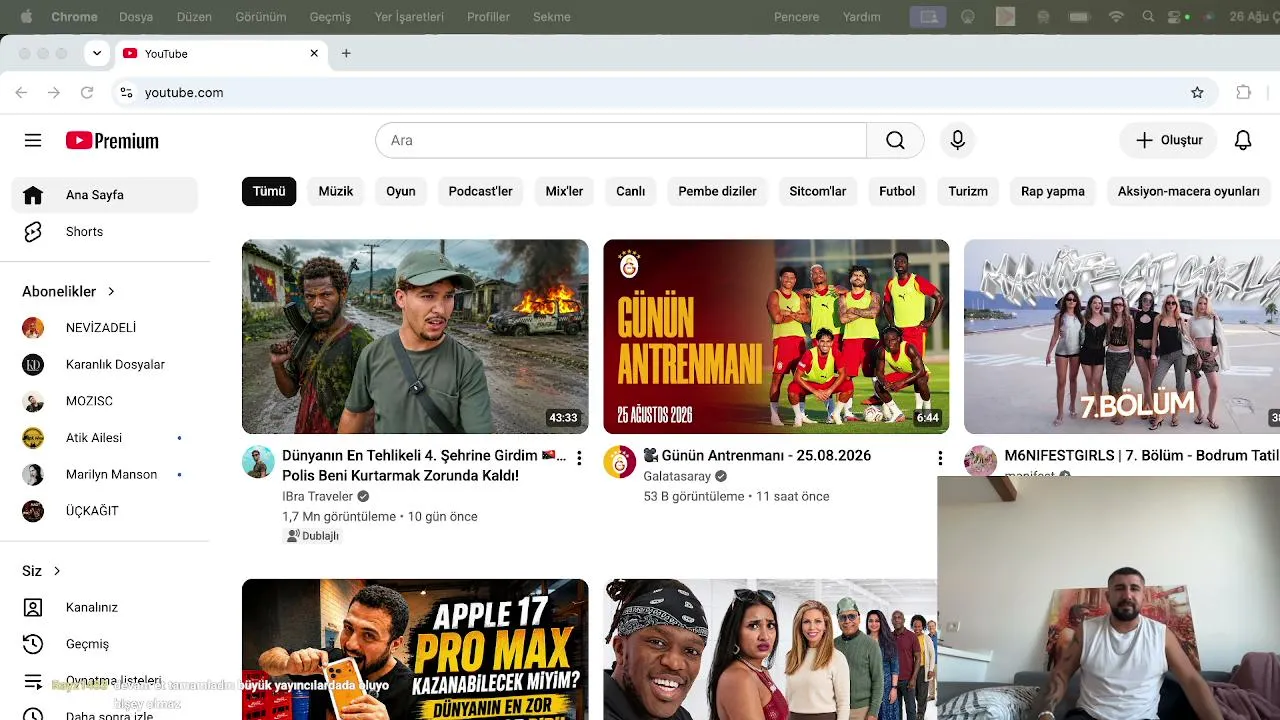Open the Görünüm menu

(x=261, y=17)
